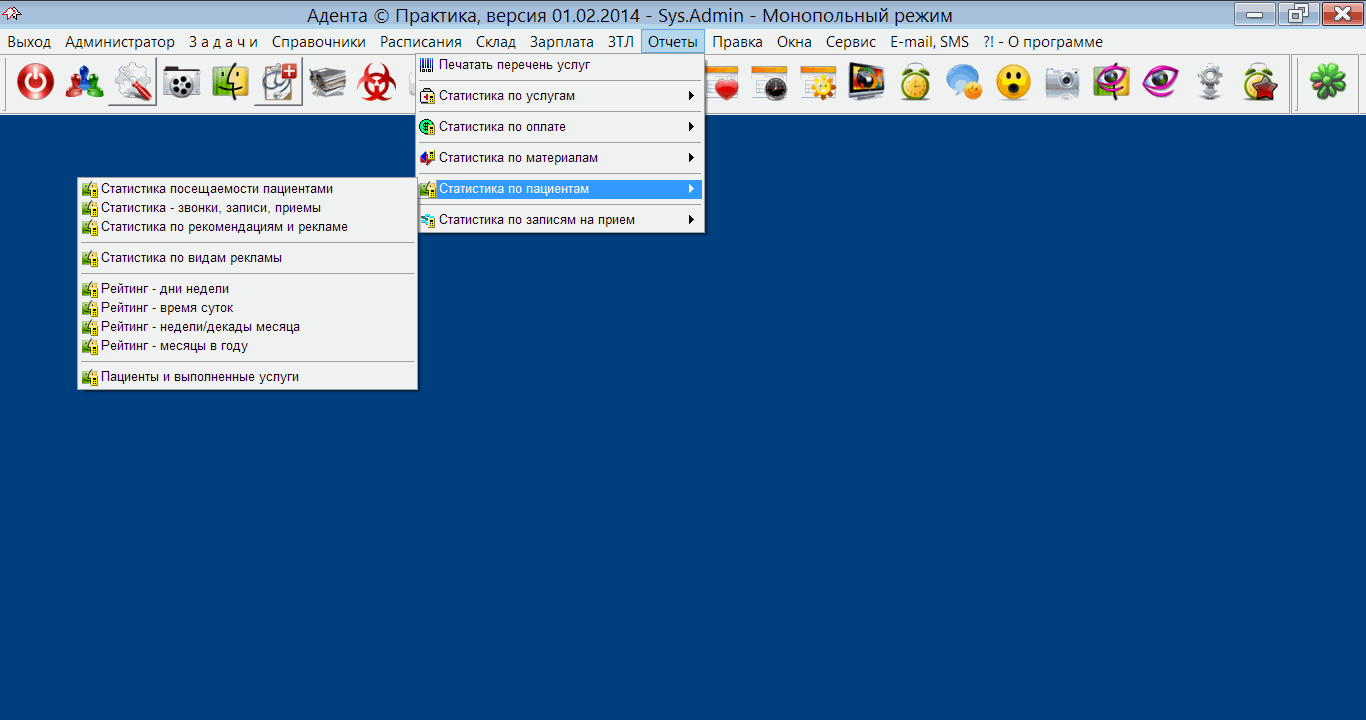Click the camera icon in toolbar
Screen dimensions: 1366x720
click(x=1062, y=83)
